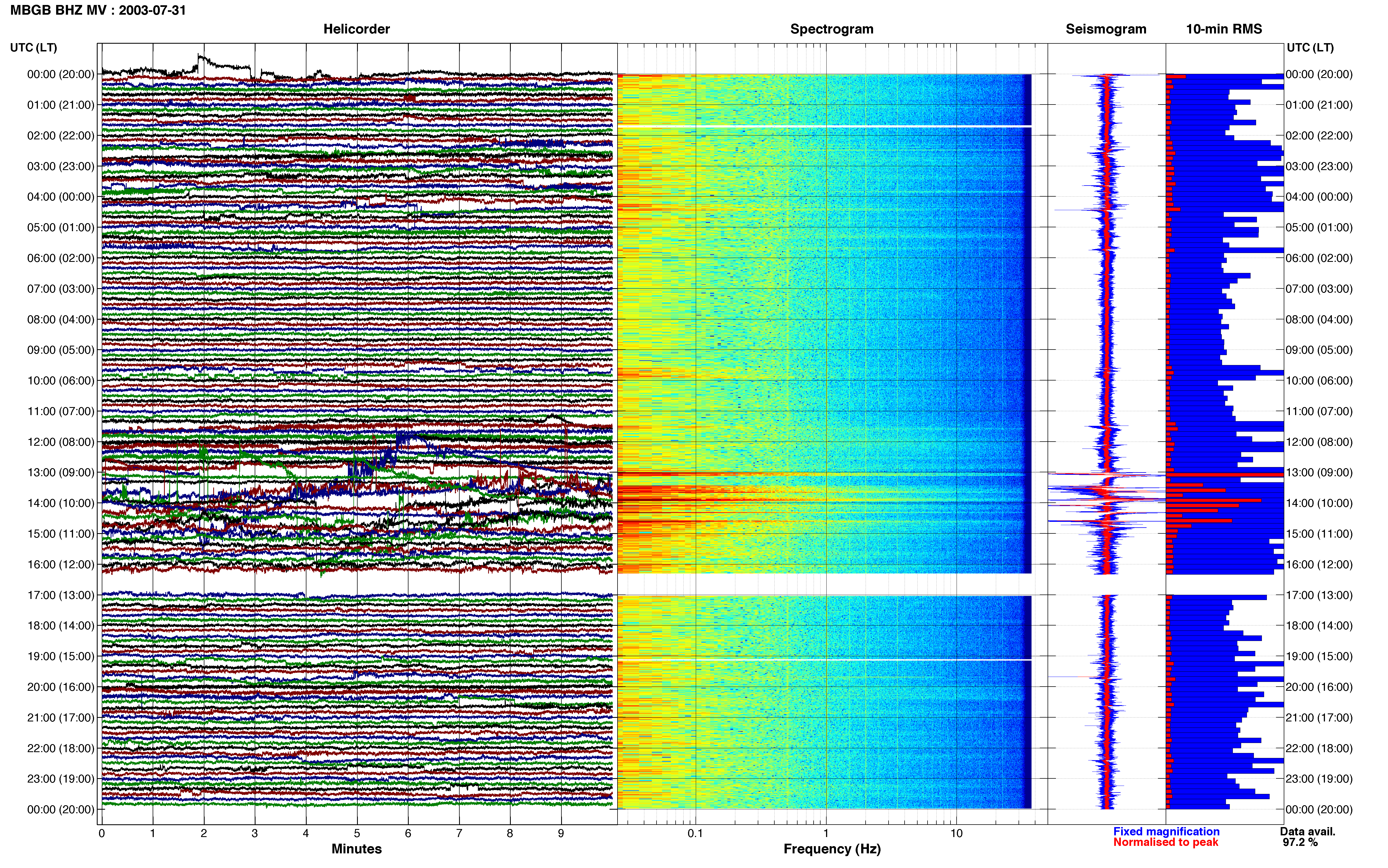The height and width of the screenshot is (868, 1388).
Task: Click the '10' frequency tick label
Action: [956, 833]
